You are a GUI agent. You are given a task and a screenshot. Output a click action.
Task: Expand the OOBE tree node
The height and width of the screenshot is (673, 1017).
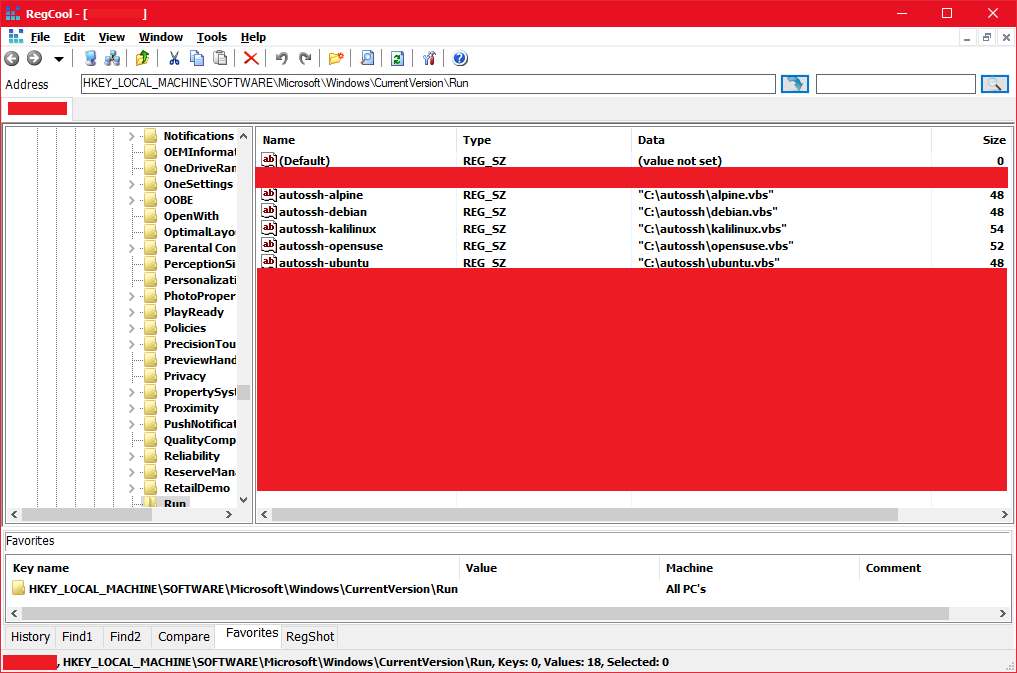pyautogui.click(x=132, y=200)
